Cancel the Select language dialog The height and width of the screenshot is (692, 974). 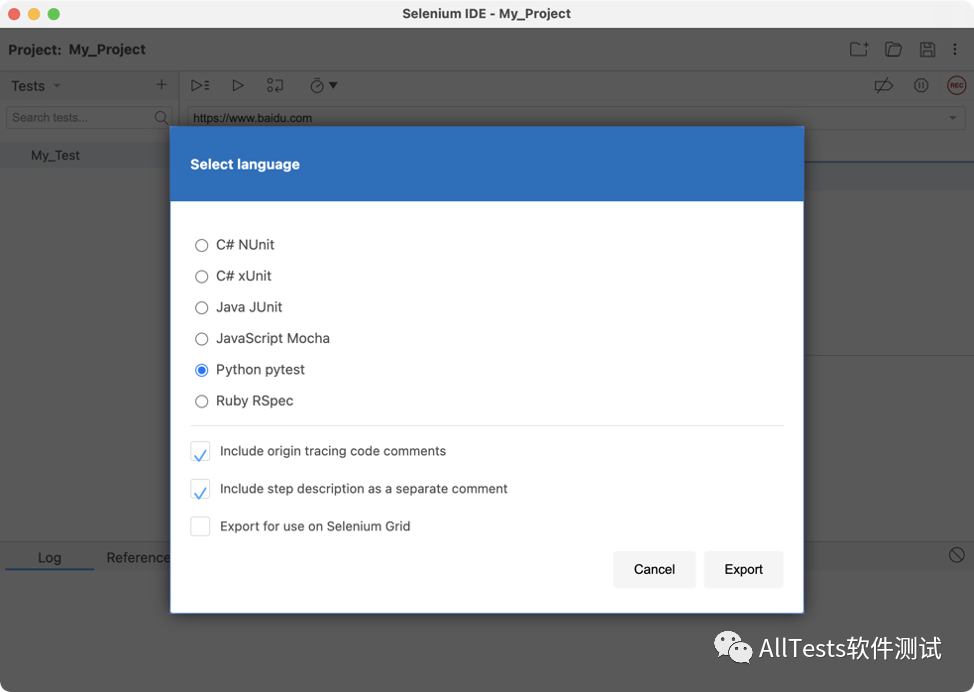(654, 569)
